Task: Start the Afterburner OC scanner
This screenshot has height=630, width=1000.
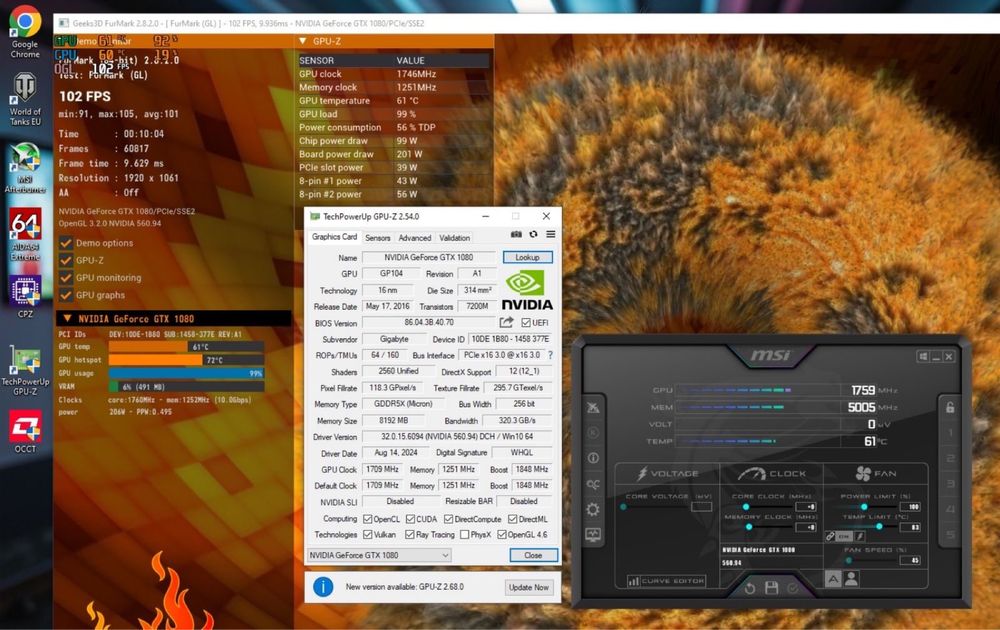Action: tap(593, 484)
